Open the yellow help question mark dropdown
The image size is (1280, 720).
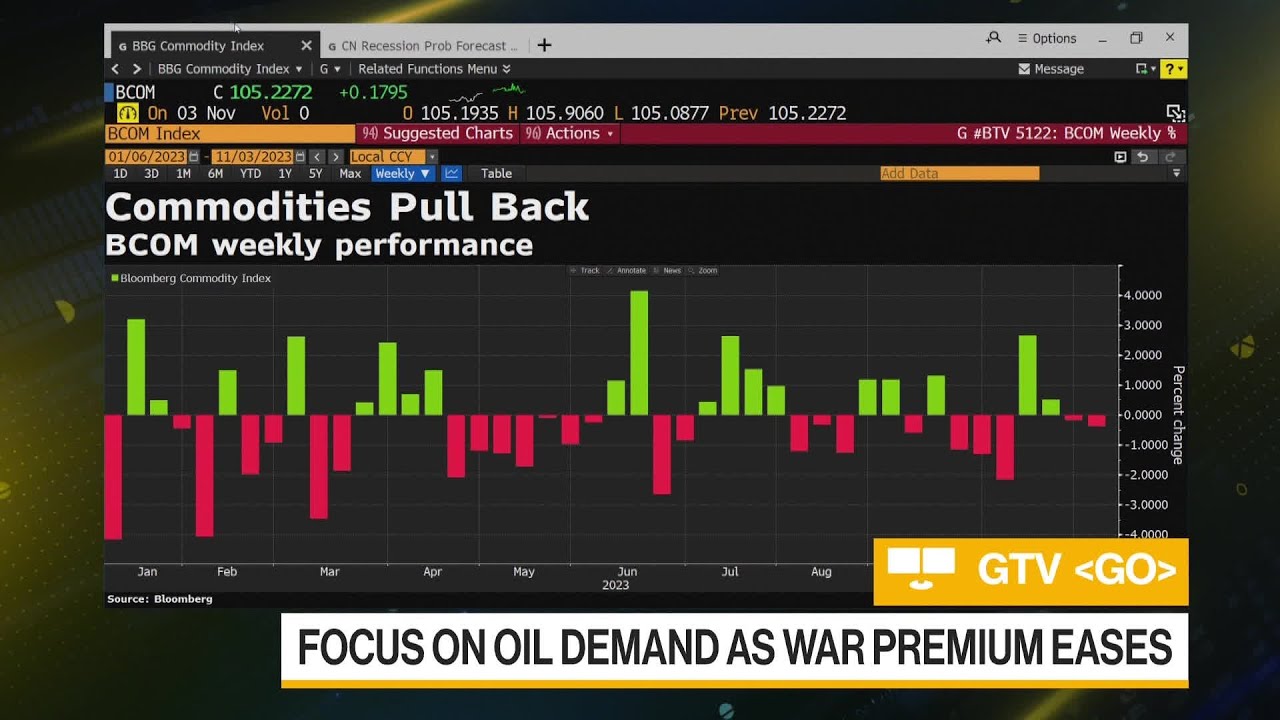(x=1174, y=69)
